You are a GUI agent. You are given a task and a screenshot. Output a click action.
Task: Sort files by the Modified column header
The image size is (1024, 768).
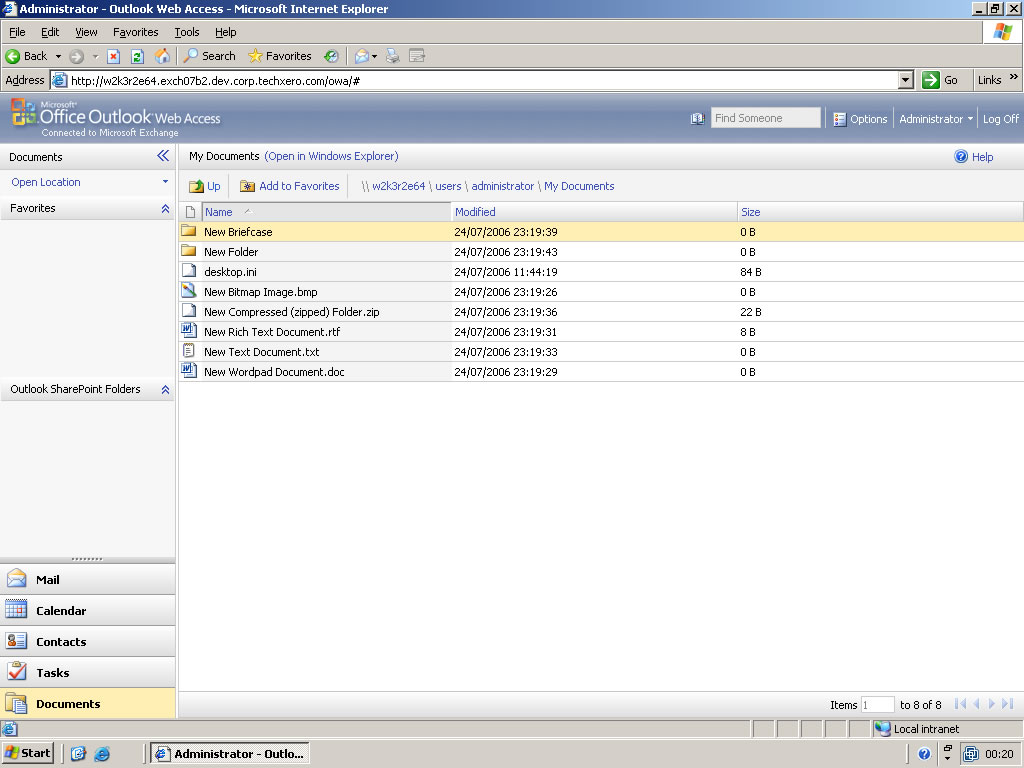(x=475, y=212)
